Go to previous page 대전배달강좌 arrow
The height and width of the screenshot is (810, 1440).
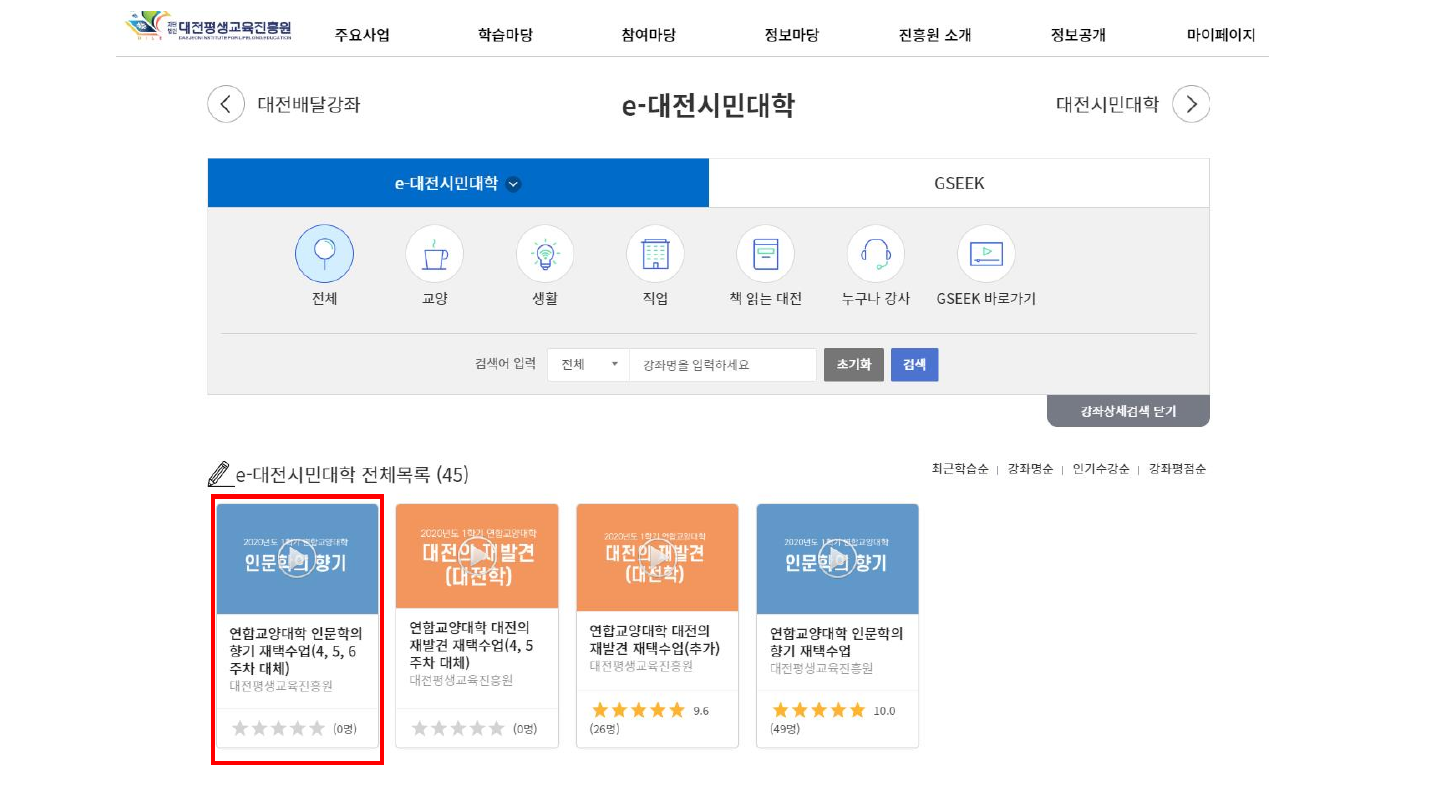(x=226, y=104)
